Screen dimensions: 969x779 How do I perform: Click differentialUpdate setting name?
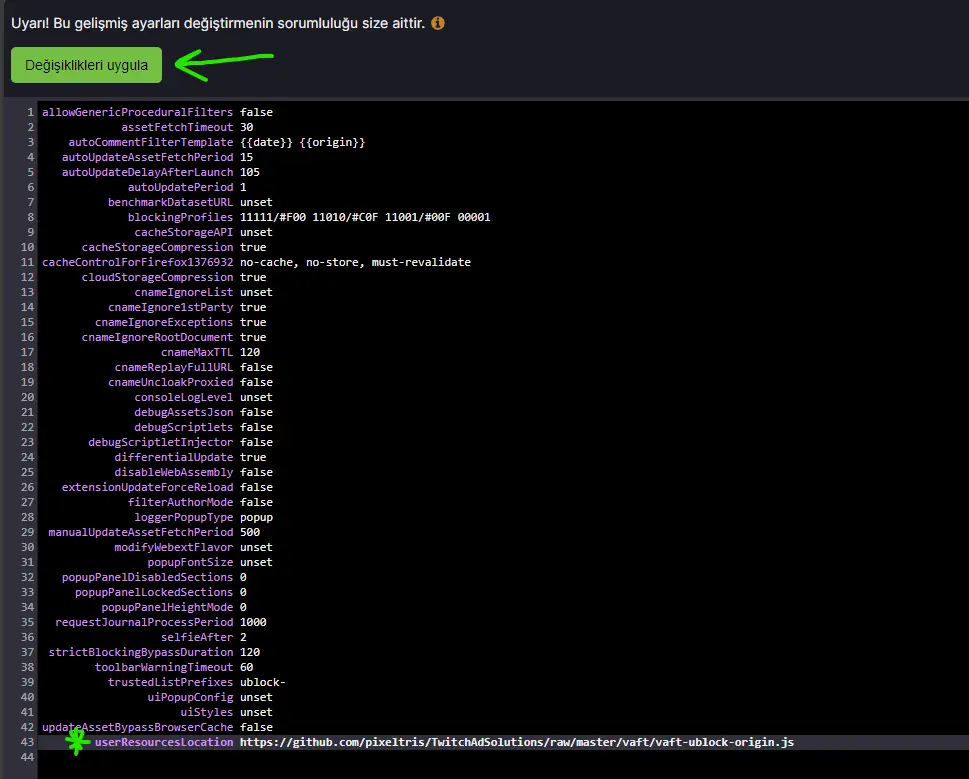click(x=174, y=457)
